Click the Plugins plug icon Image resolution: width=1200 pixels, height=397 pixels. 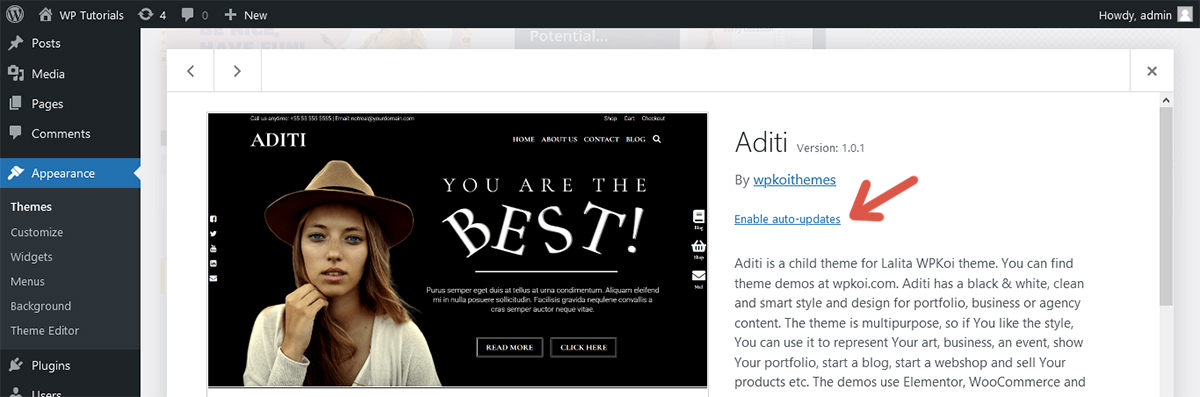coord(16,365)
